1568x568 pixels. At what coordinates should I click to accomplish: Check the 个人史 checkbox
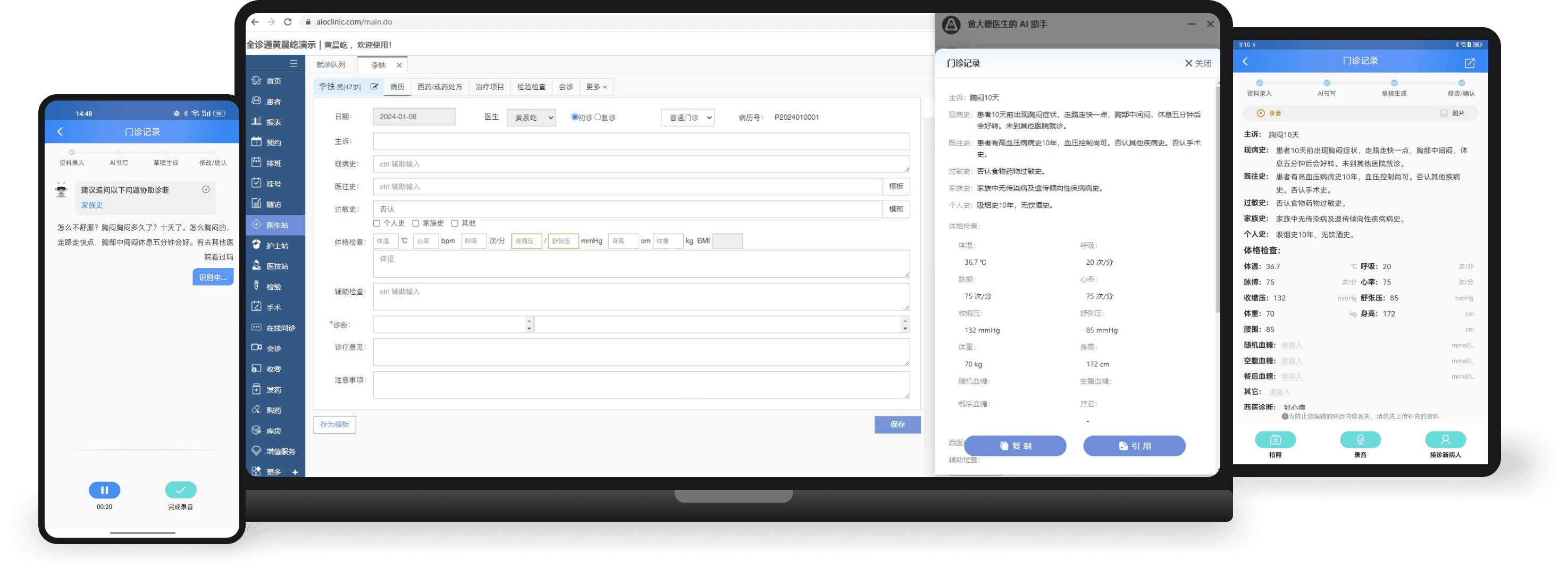[377, 223]
